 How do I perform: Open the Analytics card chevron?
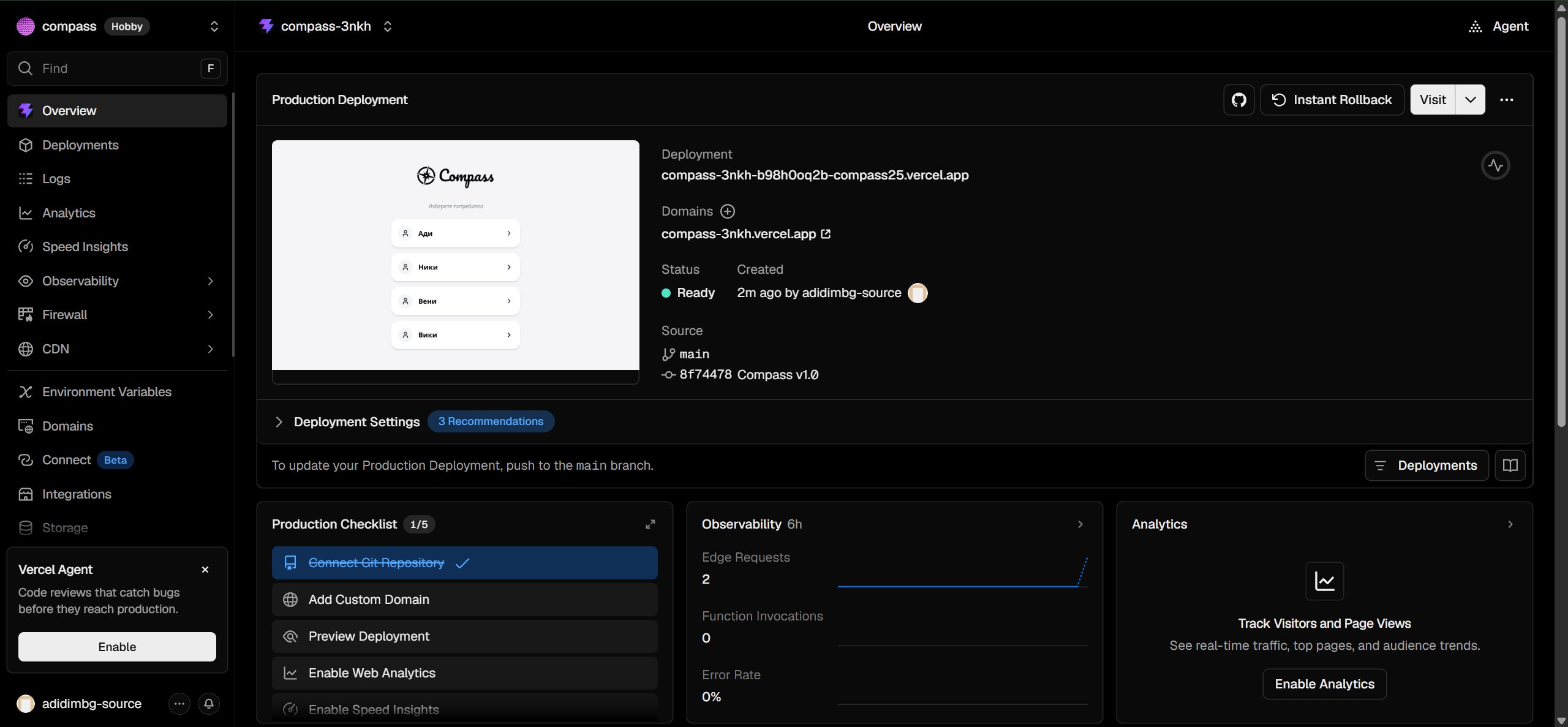pos(1510,524)
